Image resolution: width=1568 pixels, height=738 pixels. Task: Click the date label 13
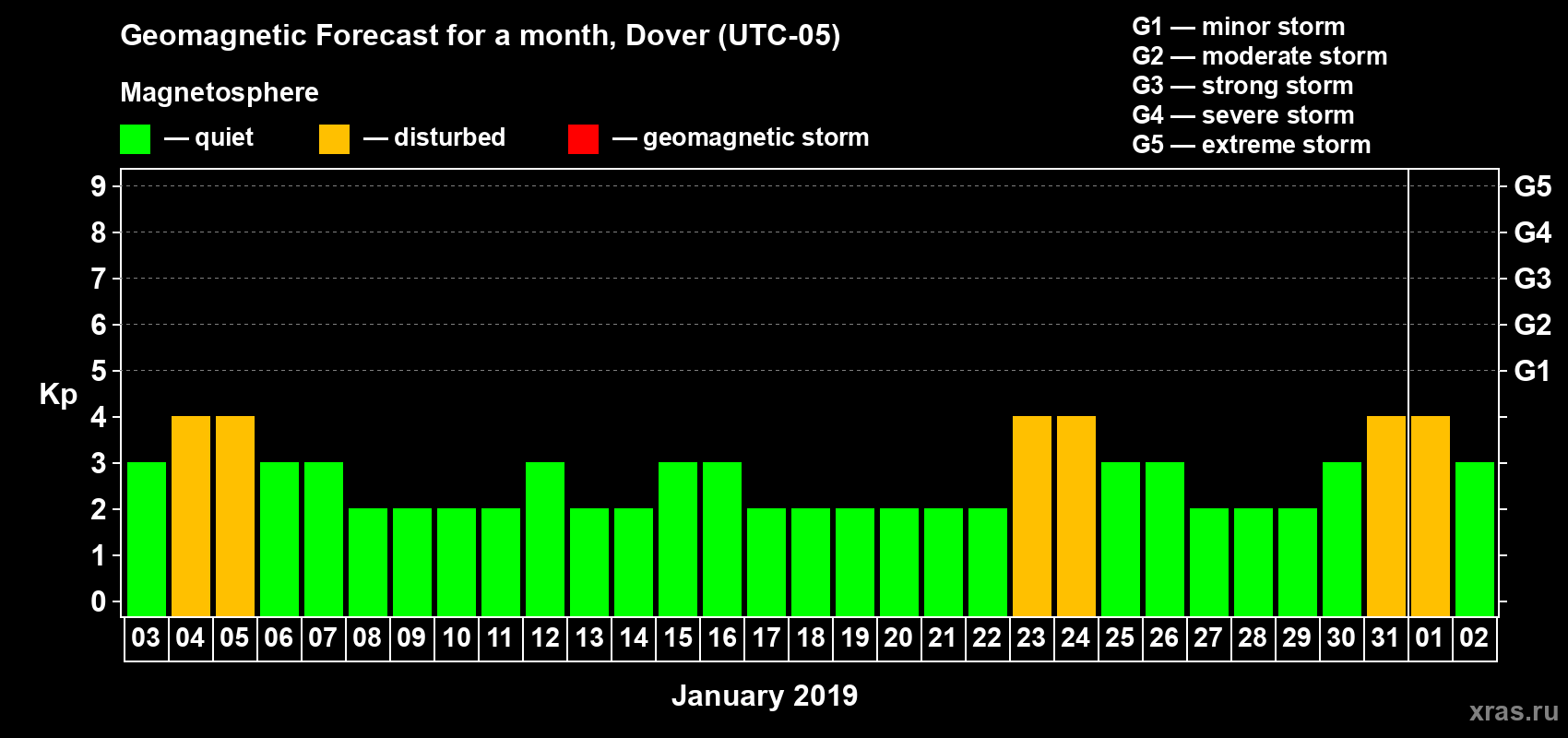(588, 637)
